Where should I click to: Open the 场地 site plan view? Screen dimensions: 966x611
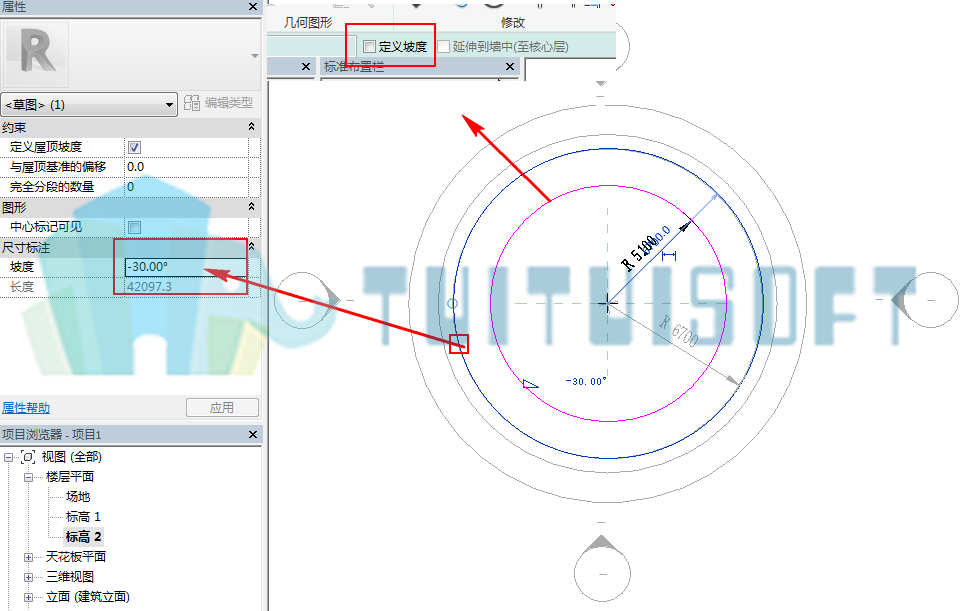[x=78, y=496]
